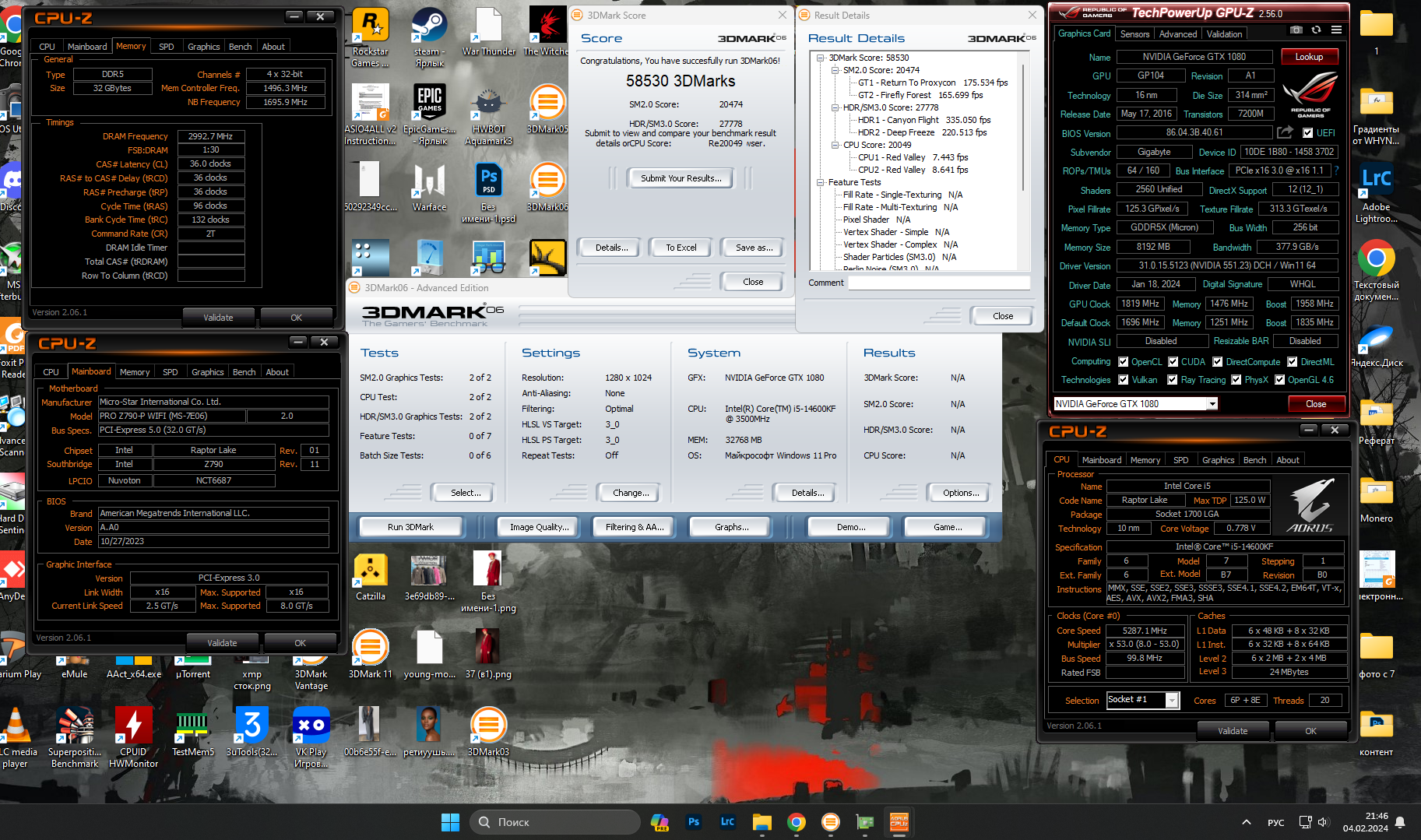1421x840 pixels.
Task: Collapse the 3DMark Score tree root
Action: tap(821, 58)
